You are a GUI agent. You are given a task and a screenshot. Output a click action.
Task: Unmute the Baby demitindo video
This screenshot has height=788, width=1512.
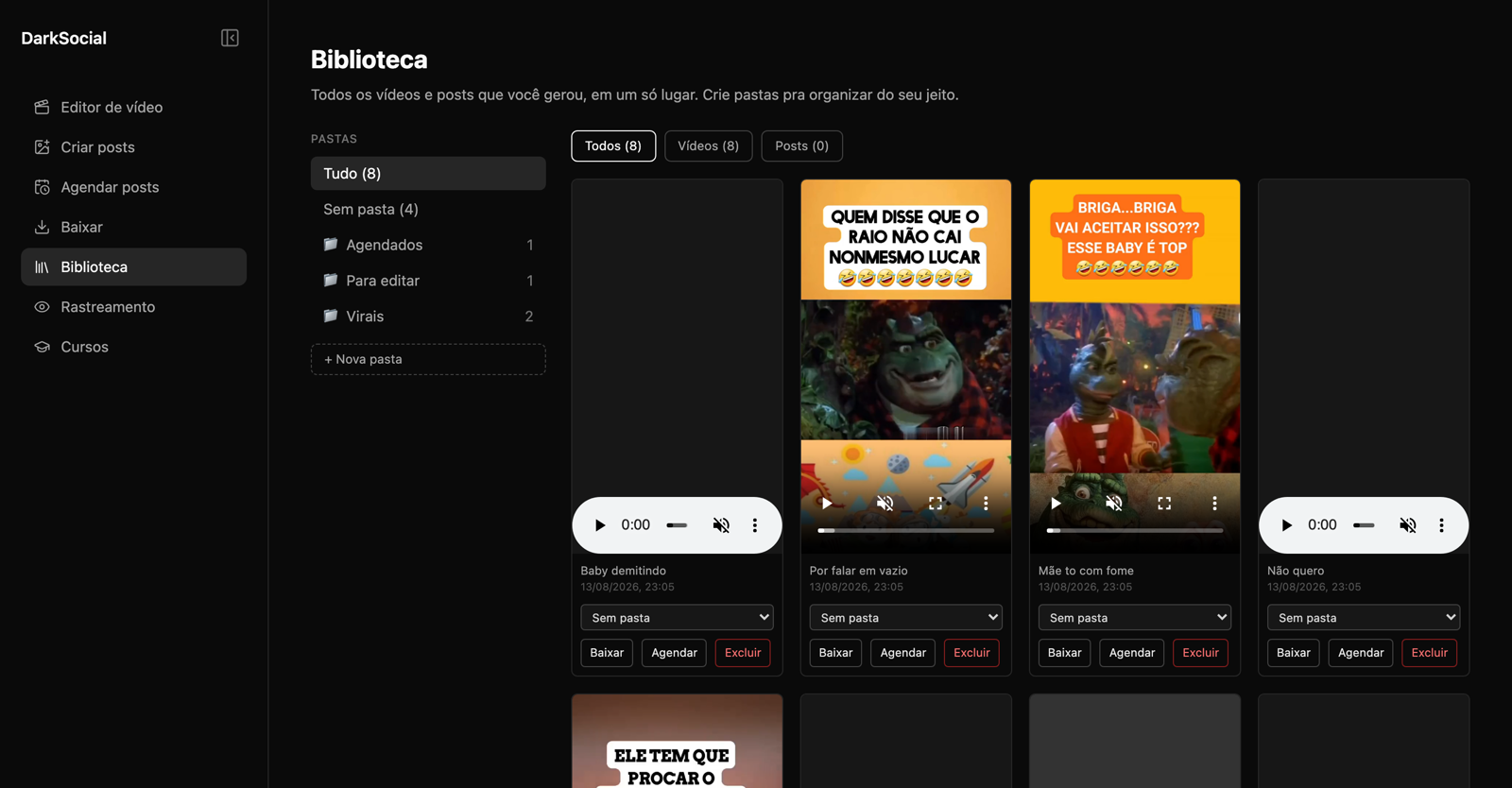pyautogui.click(x=721, y=525)
